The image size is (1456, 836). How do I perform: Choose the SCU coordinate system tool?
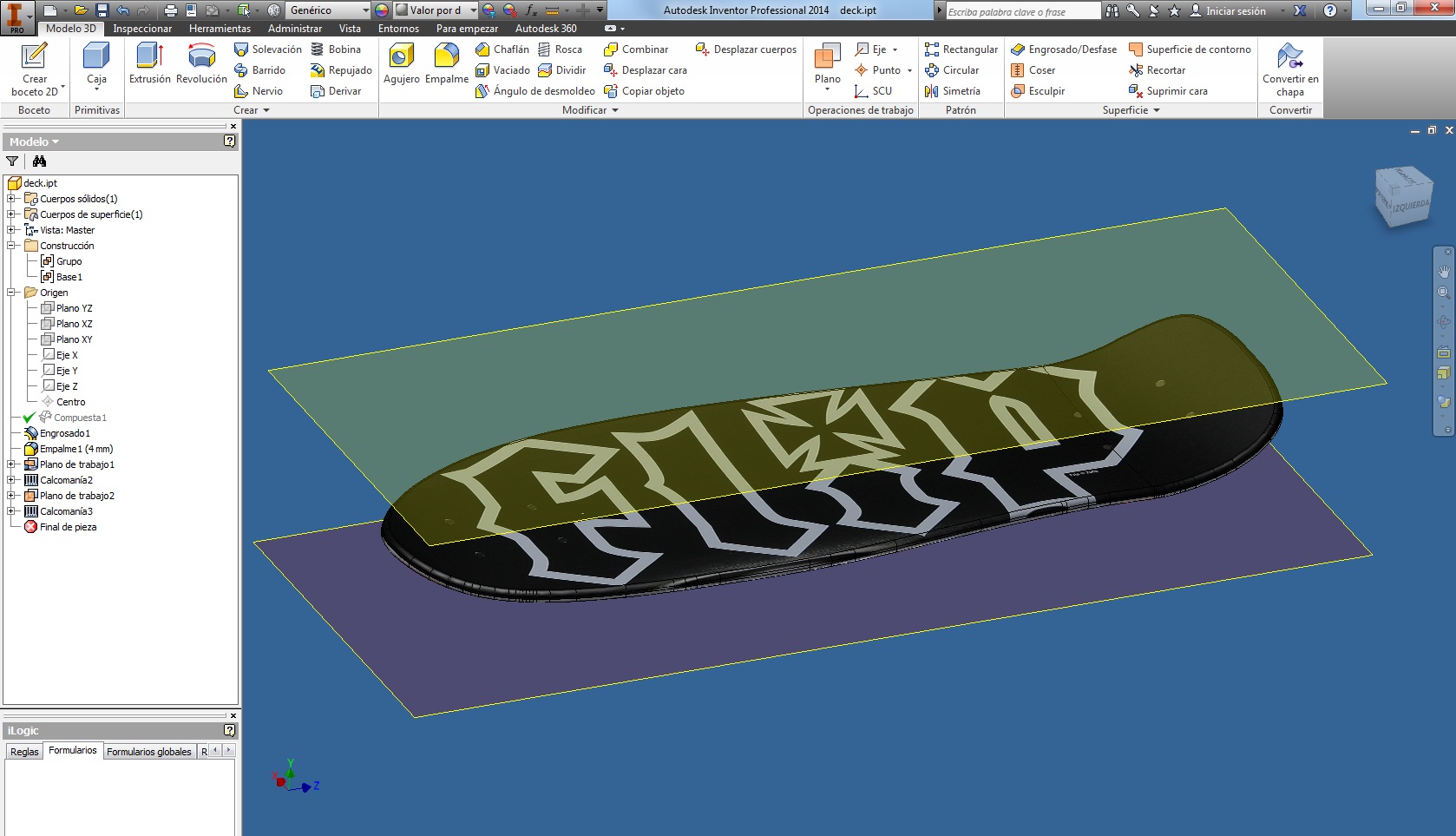click(873, 91)
